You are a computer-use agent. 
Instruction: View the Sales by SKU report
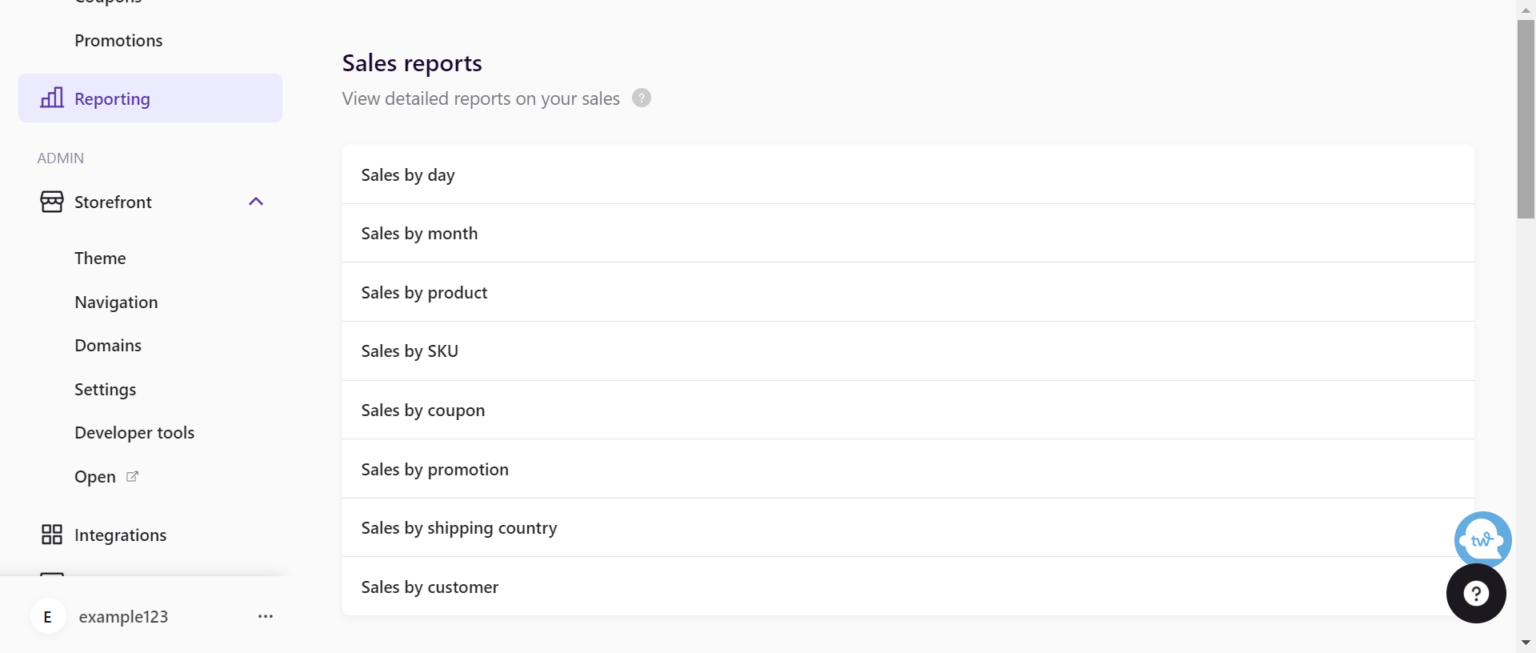pyautogui.click(x=410, y=351)
